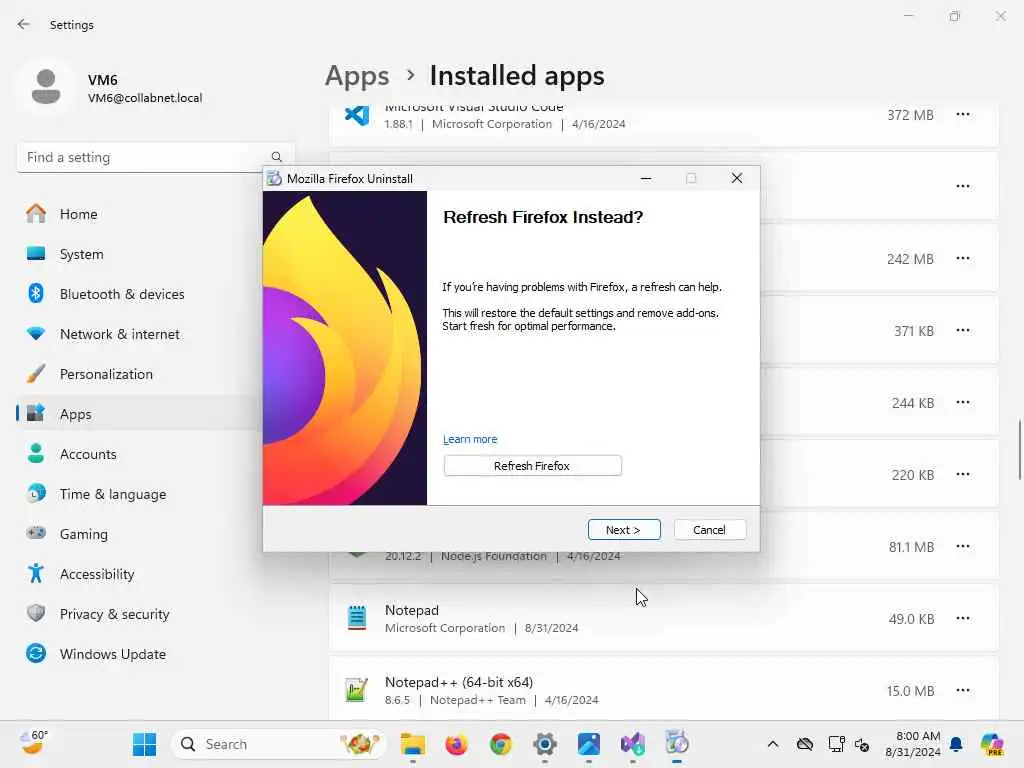Image resolution: width=1024 pixels, height=768 pixels.
Task: Click the Bluetooth icon in sidebar
Action: [36, 293]
